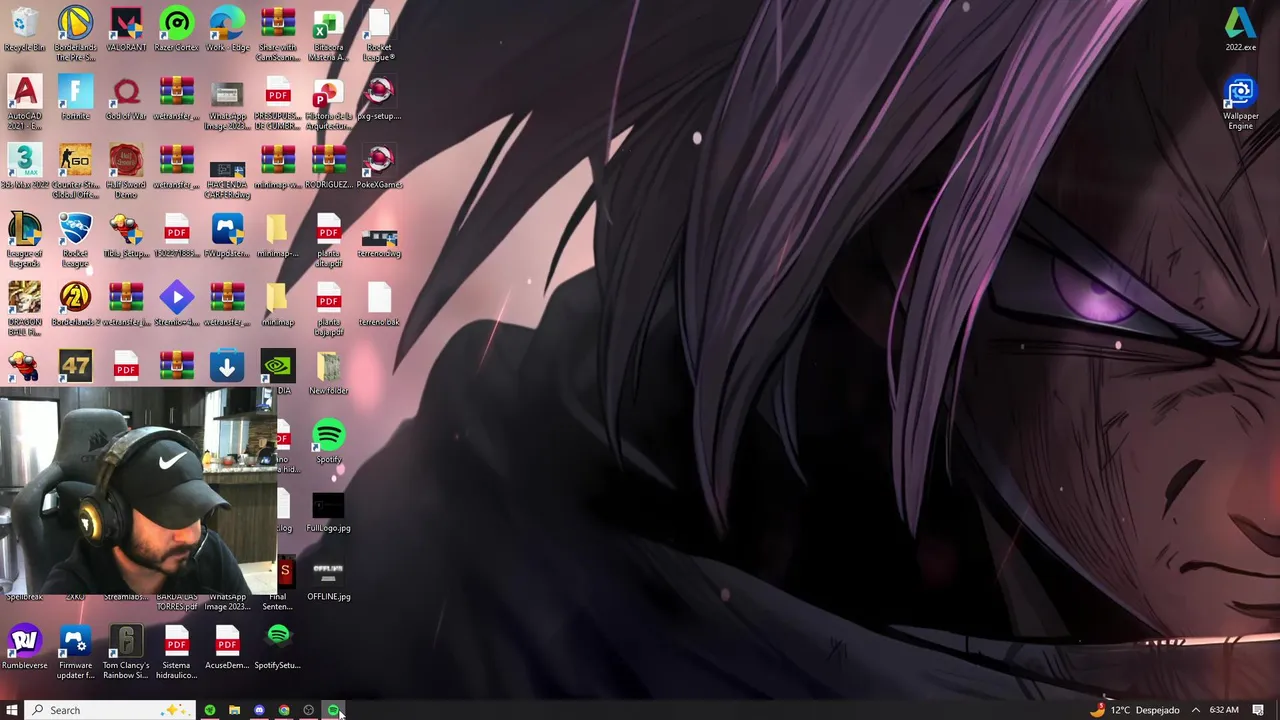Open the Bitácora Excel file
Screen dimensions: 1280x720
pos(328,33)
